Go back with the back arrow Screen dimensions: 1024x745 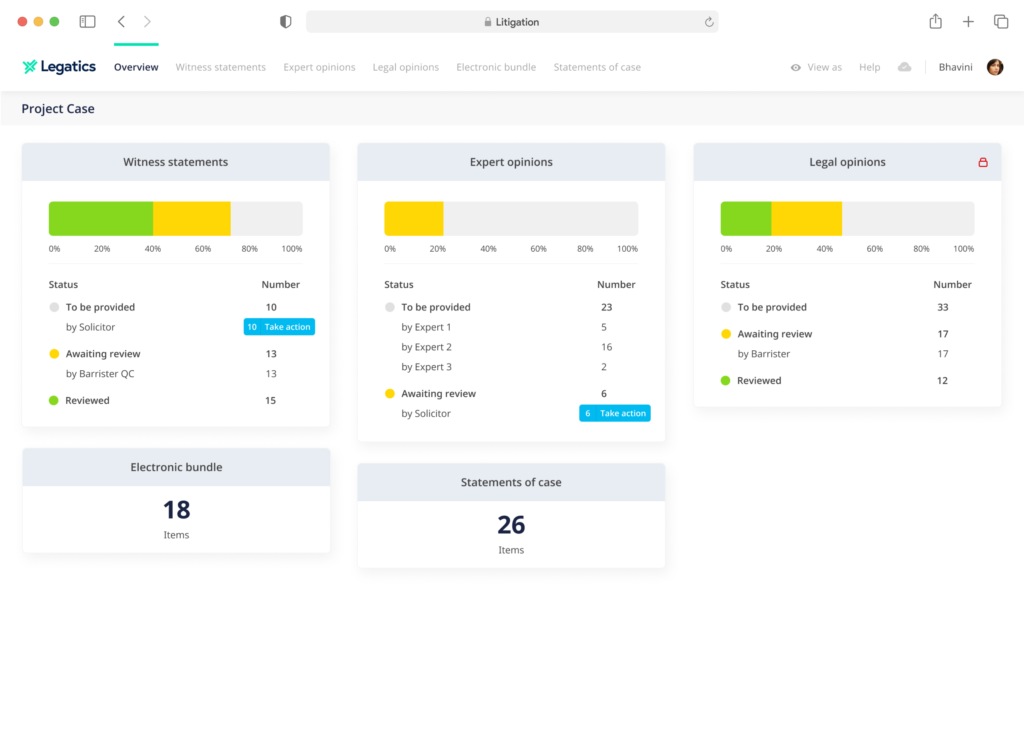click(121, 22)
